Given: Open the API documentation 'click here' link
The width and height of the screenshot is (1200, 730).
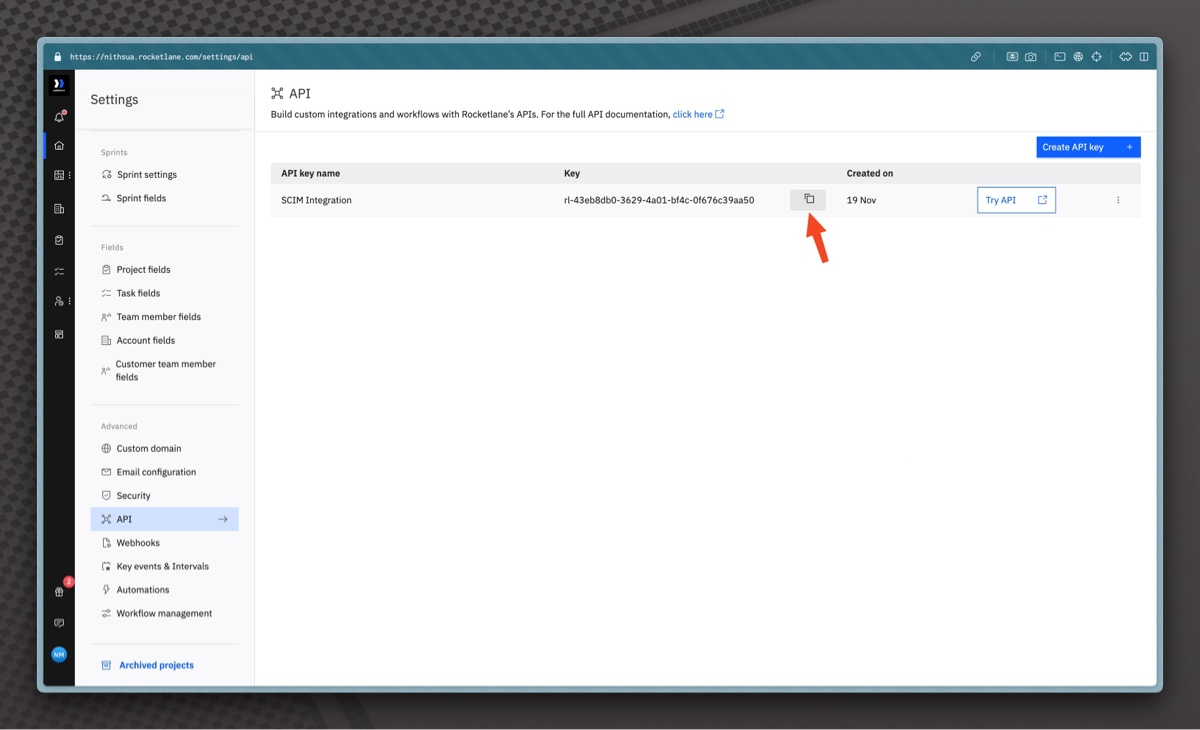Looking at the screenshot, I should 698,114.
